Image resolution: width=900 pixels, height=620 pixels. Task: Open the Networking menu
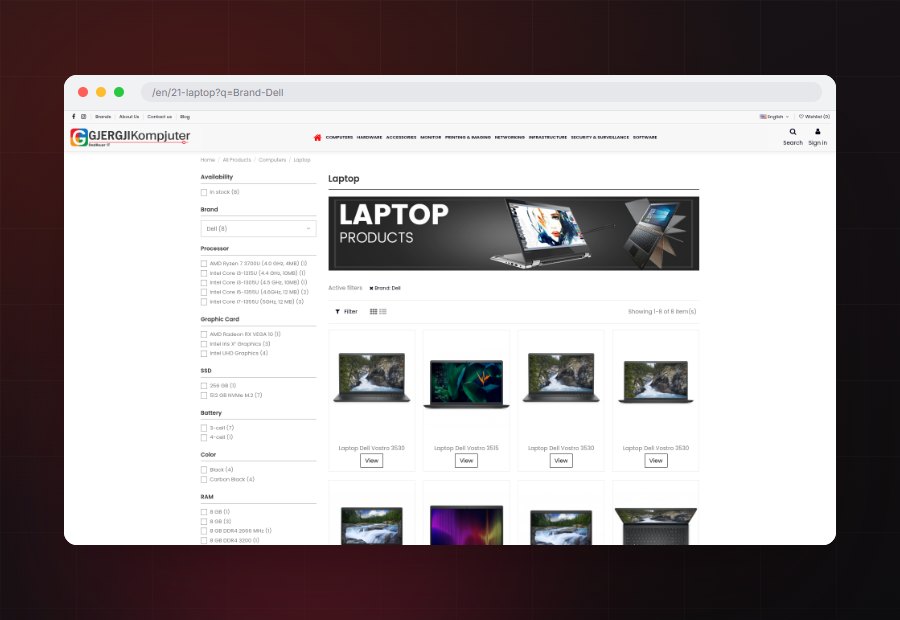click(x=510, y=138)
